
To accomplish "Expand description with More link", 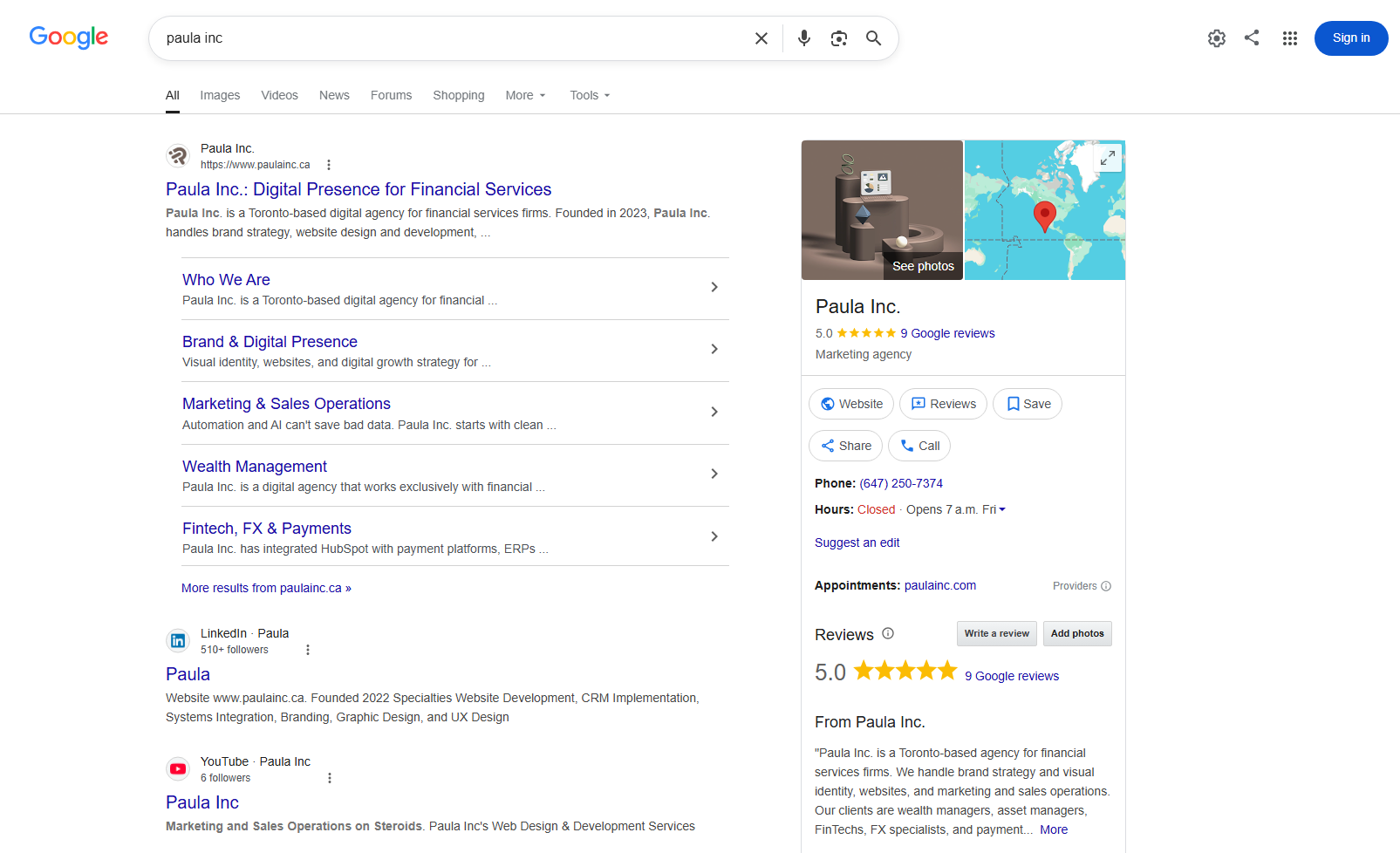I will 1054,829.
